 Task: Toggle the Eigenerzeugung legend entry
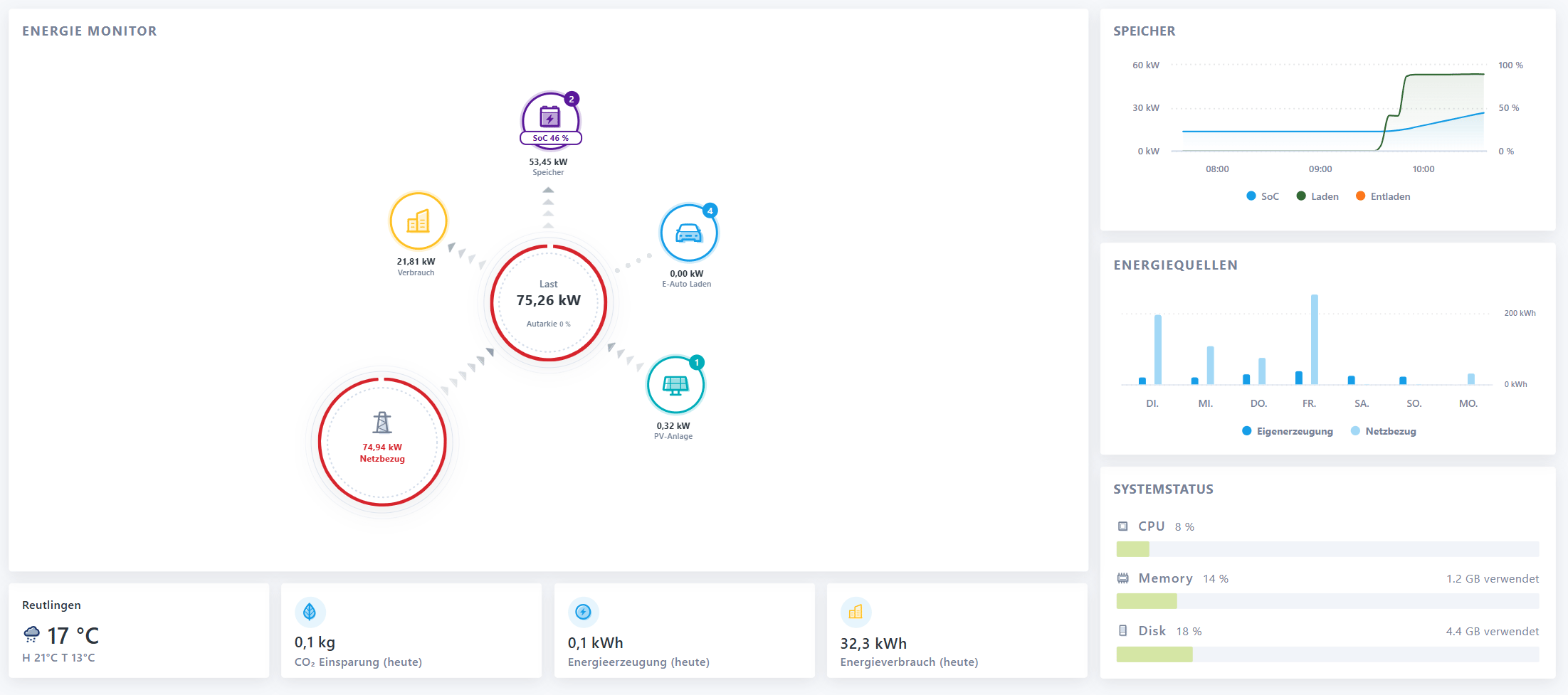1288,431
